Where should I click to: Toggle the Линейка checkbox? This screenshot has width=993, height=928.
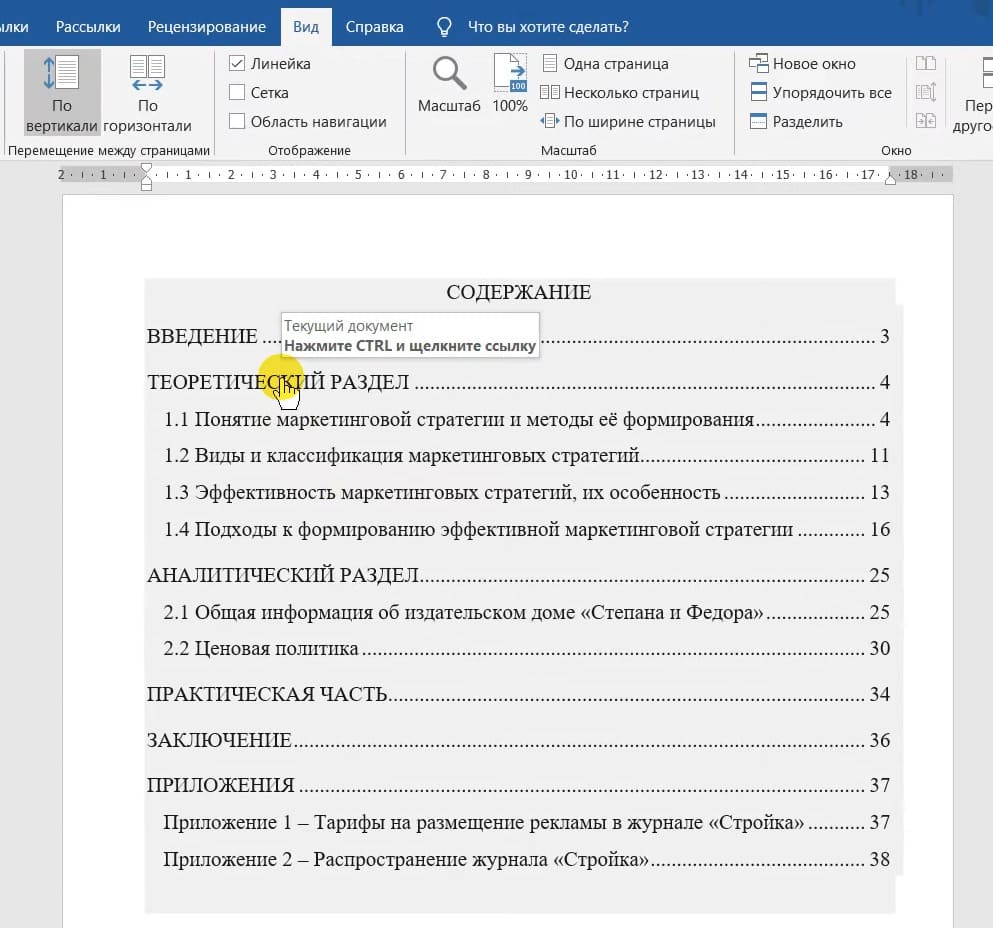coord(237,63)
